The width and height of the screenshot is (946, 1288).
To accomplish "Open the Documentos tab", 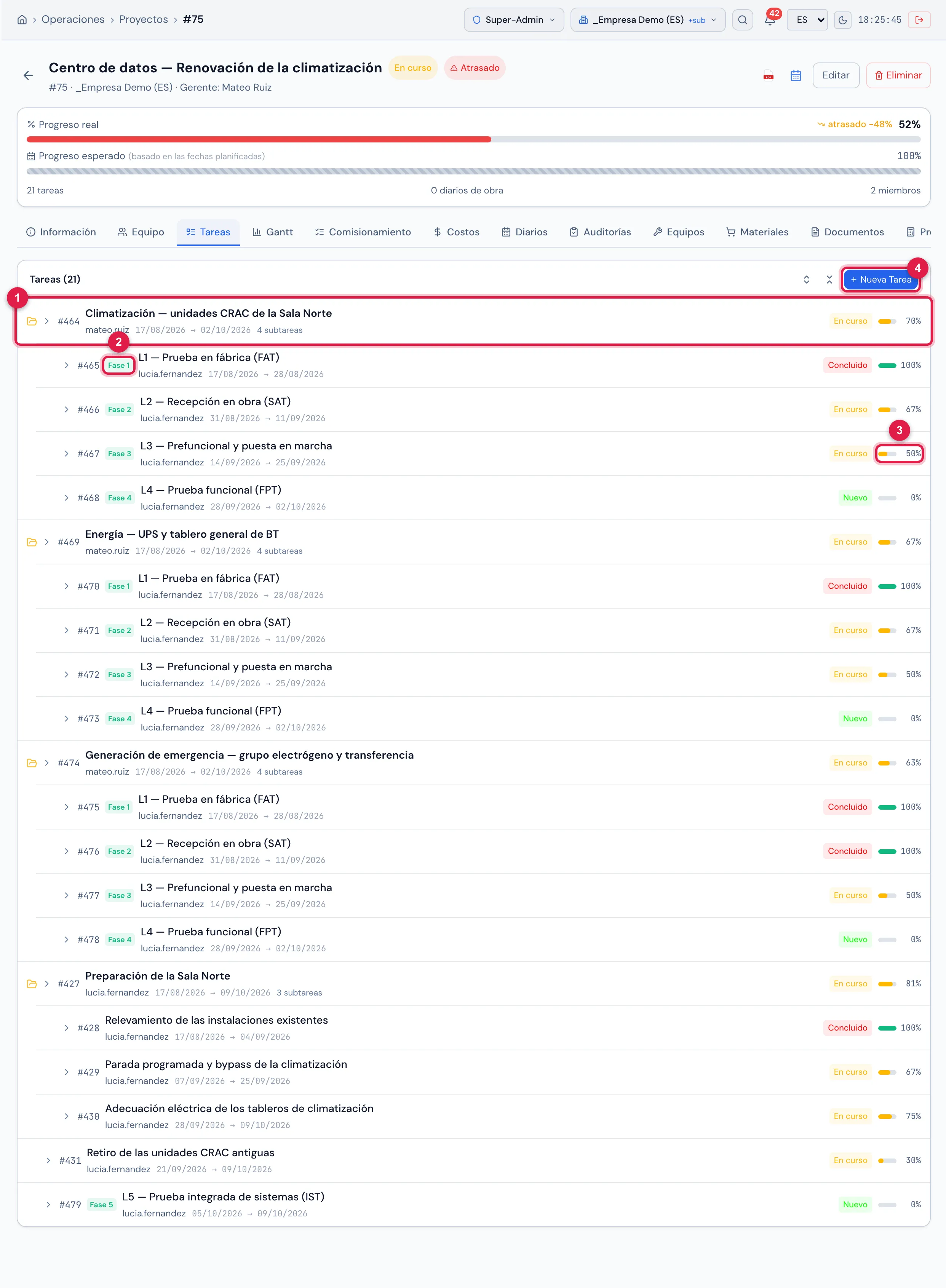I will (x=847, y=232).
